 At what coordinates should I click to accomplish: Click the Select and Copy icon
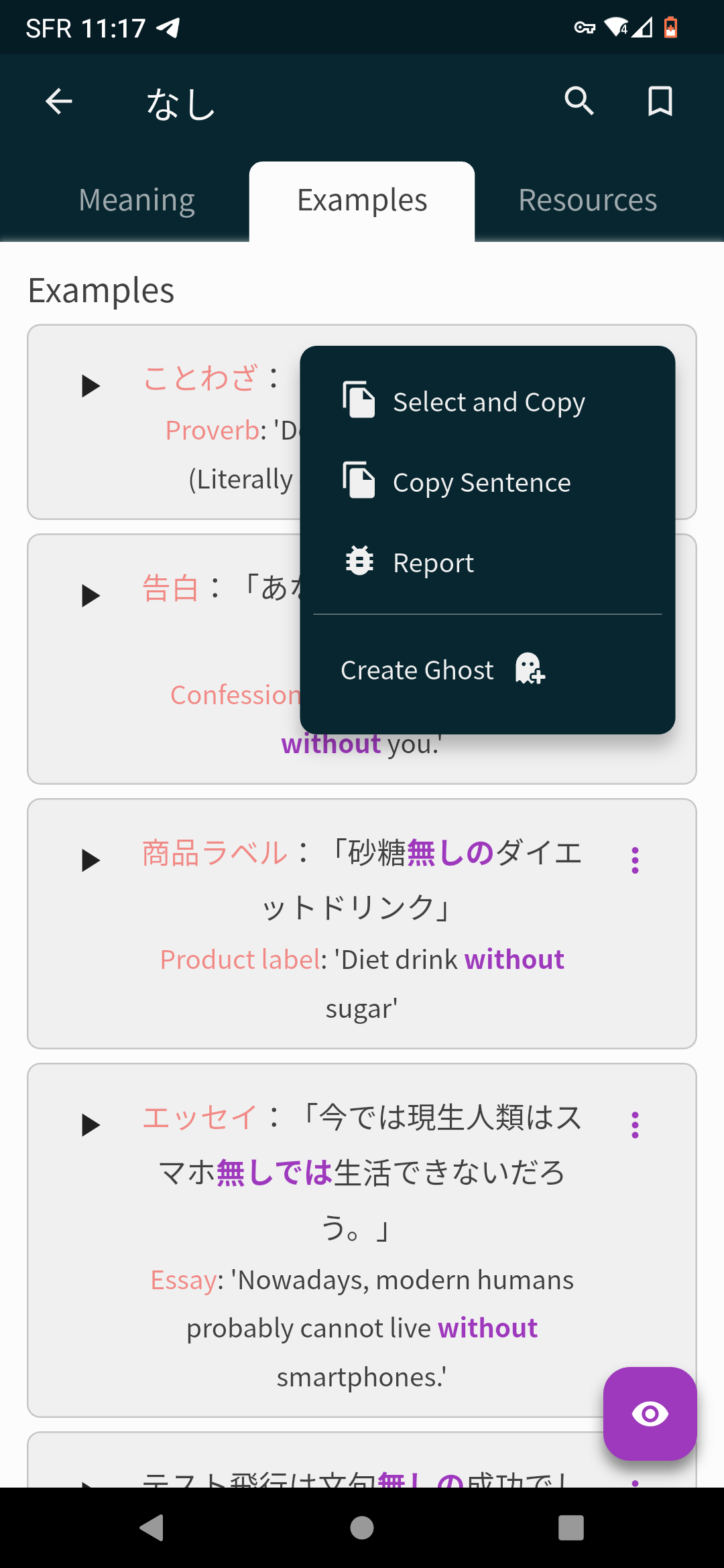click(x=359, y=400)
